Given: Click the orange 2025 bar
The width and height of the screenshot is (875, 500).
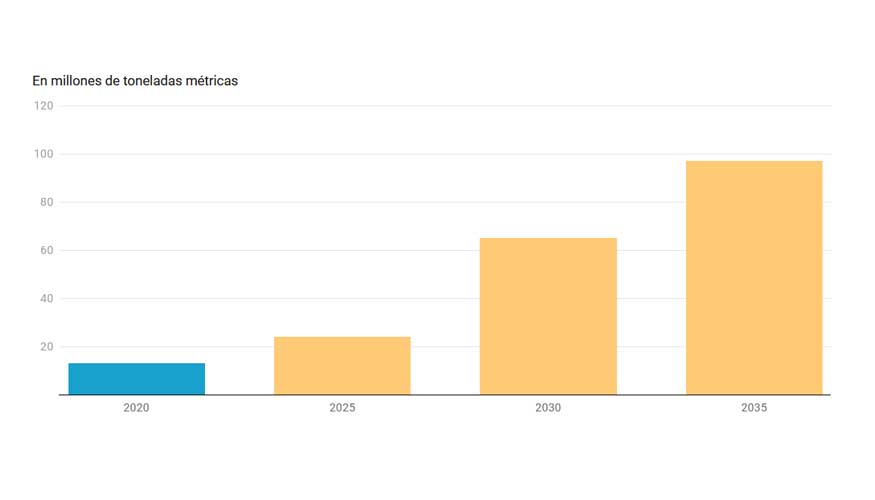Looking at the screenshot, I should coord(342,366).
